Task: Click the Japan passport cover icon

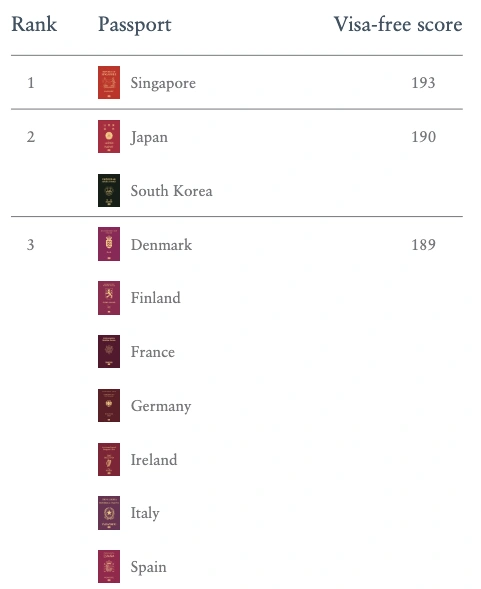Action: click(109, 137)
